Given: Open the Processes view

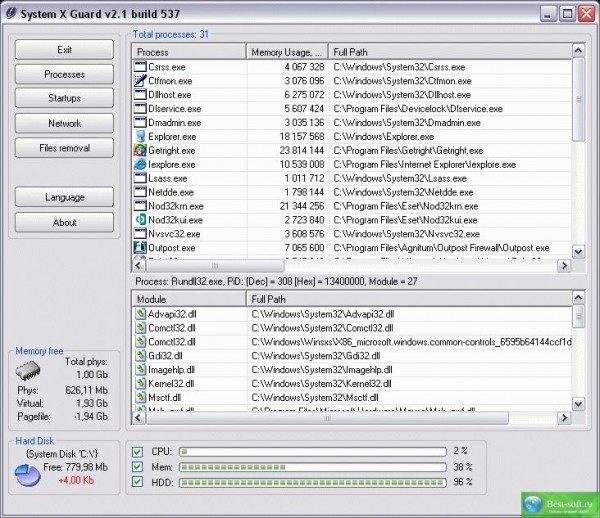Looking at the screenshot, I should [64, 74].
